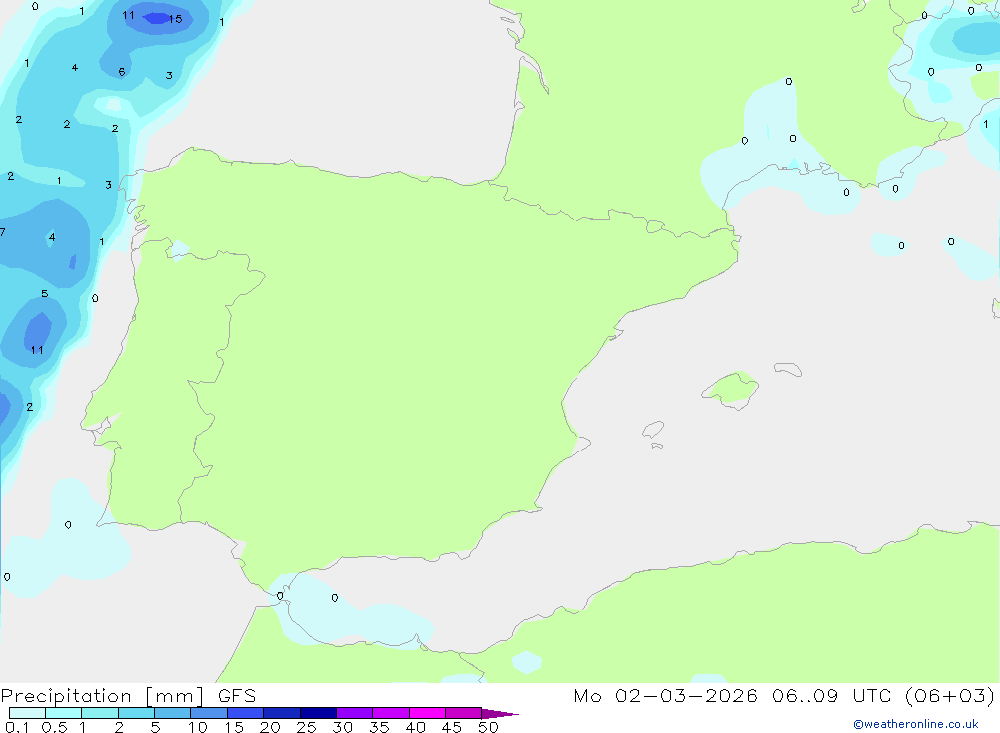This screenshot has height=733, width=1000.
Task: Click the '50' legend scale label
Action: pos(488,727)
